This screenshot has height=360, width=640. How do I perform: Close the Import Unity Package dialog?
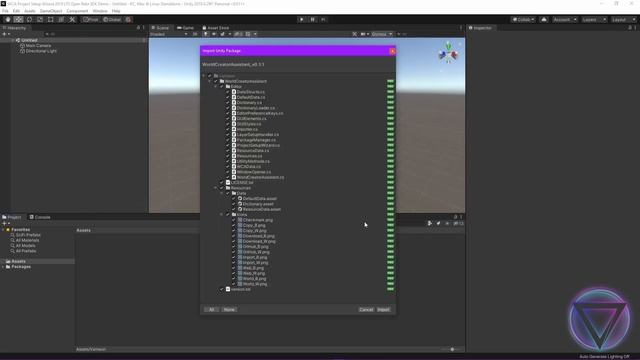coord(392,51)
